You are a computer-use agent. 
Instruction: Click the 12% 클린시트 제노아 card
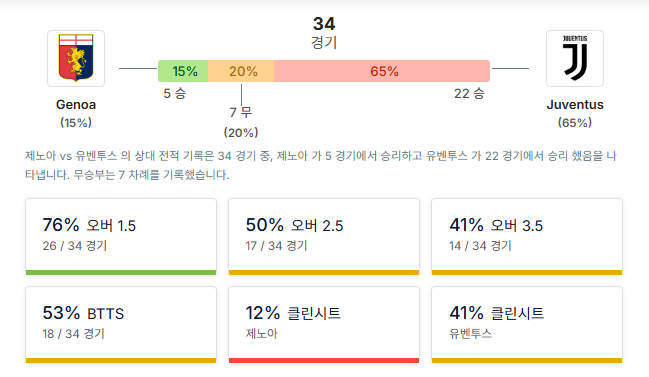click(324, 325)
